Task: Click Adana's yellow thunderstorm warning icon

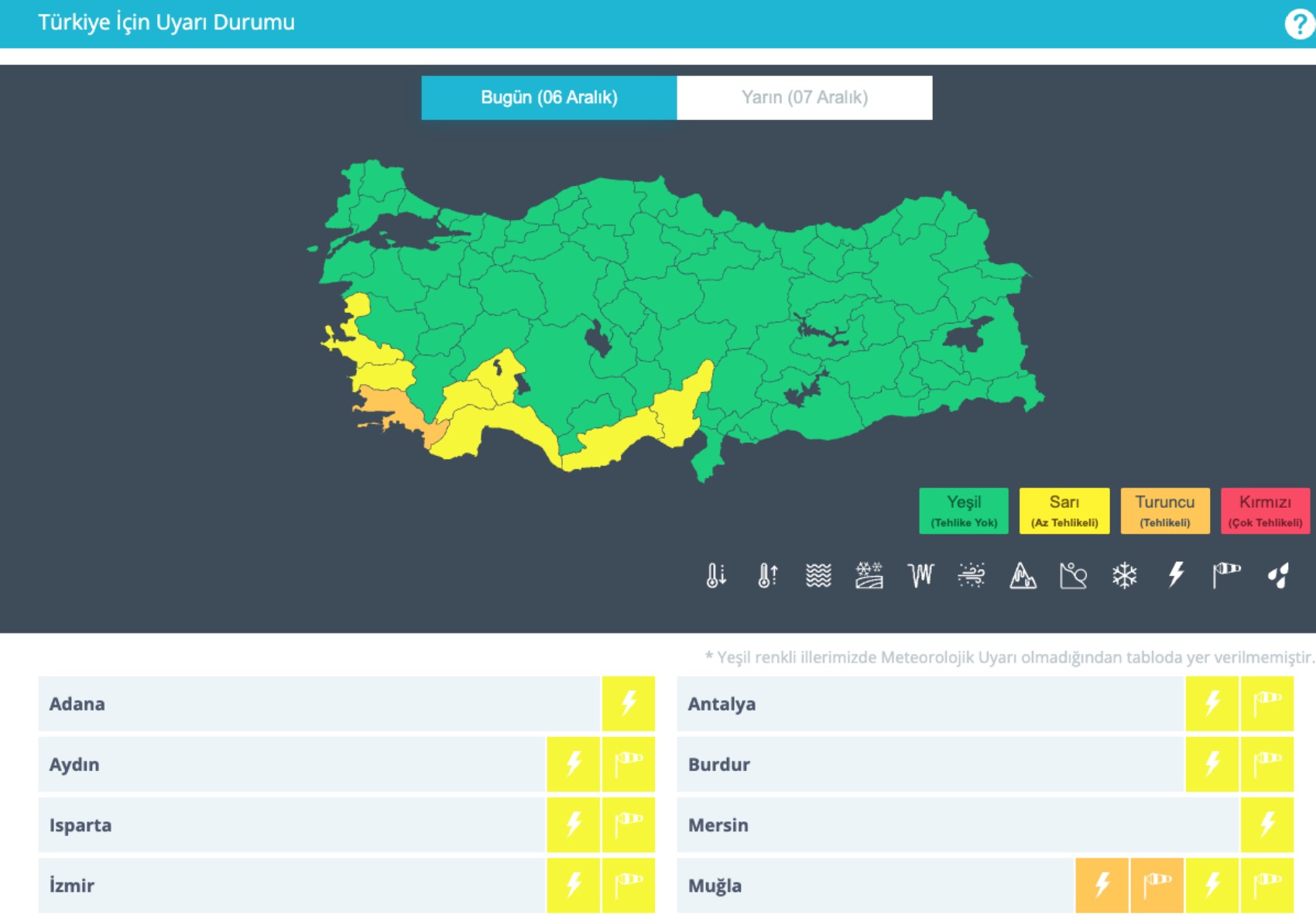Action: pos(629,704)
